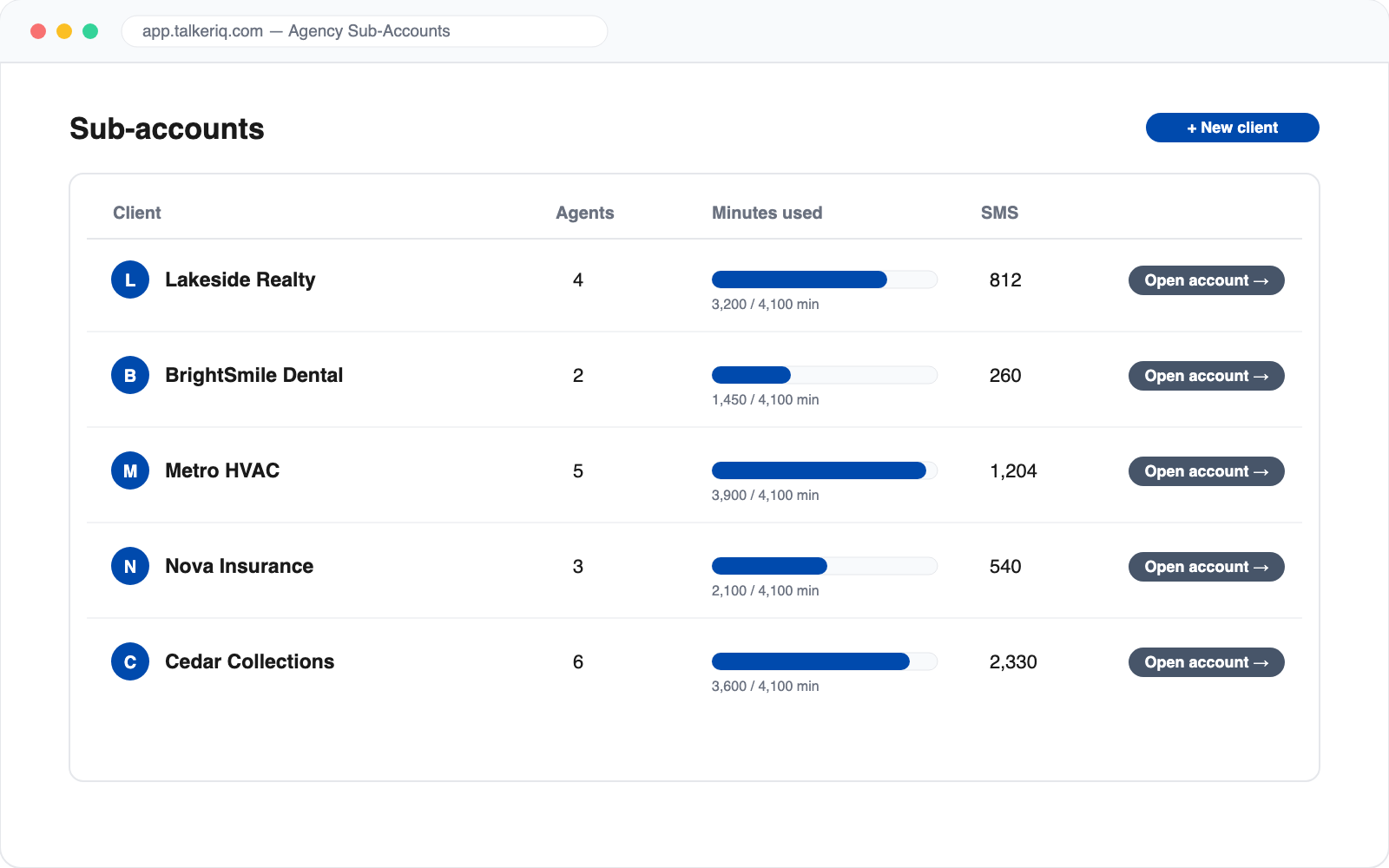This screenshot has height=868, width=1389.
Task: Click the SMS column header
Action: coord(1000,213)
